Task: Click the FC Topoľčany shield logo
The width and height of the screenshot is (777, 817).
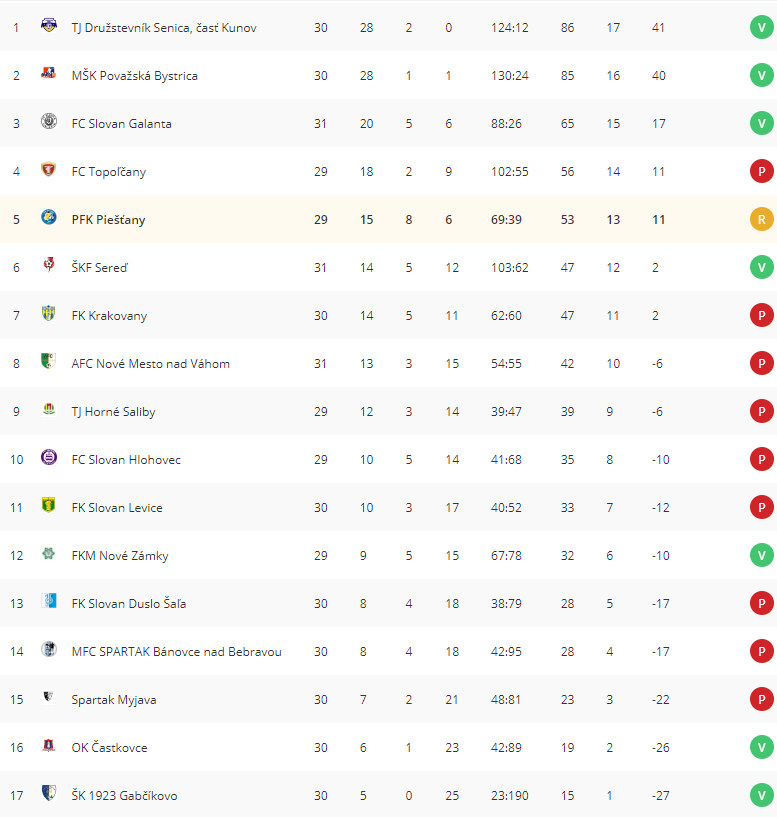Action: tap(48, 169)
